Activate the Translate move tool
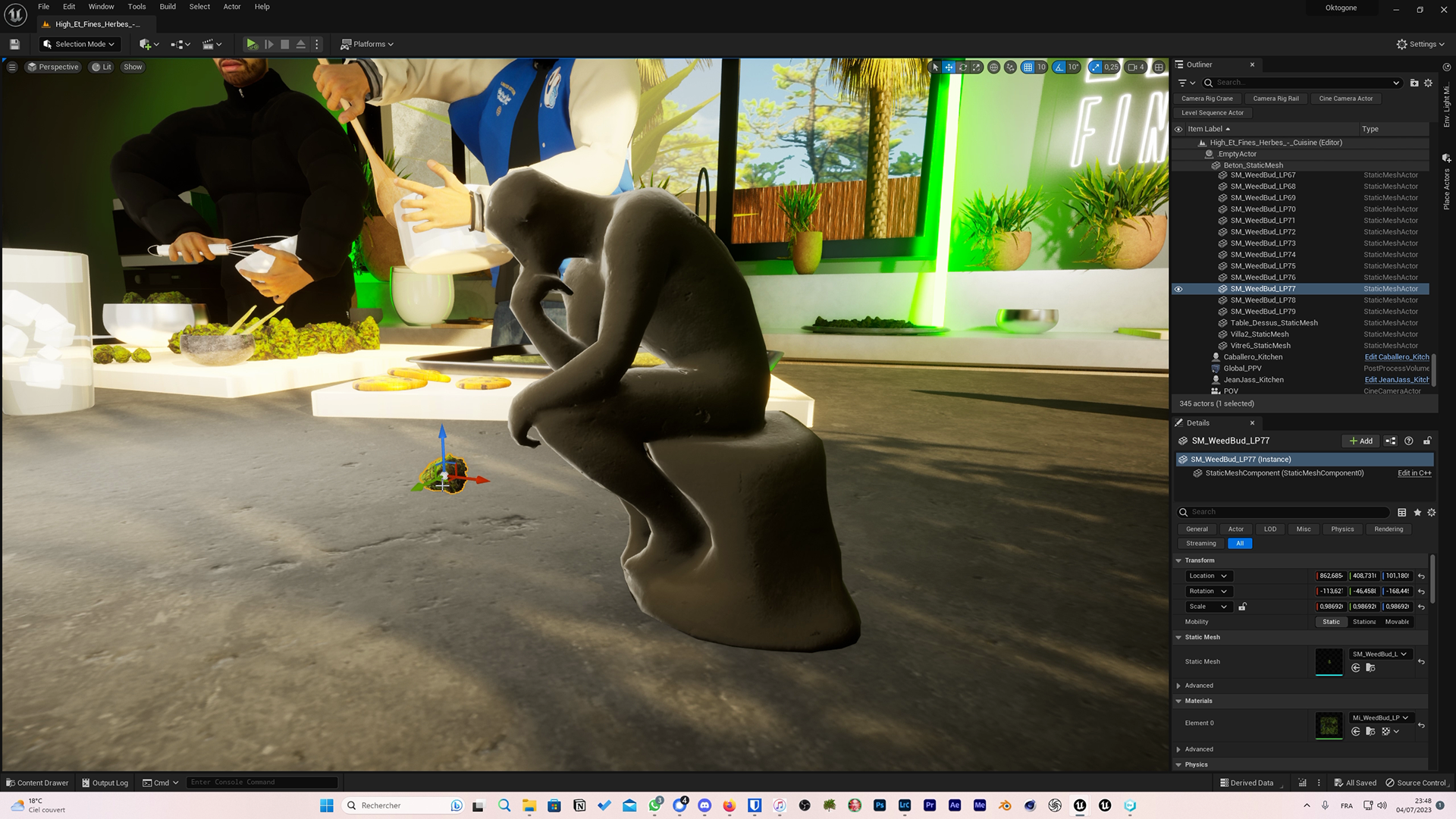Screen dimensions: 1456x819 pos(949,67)
